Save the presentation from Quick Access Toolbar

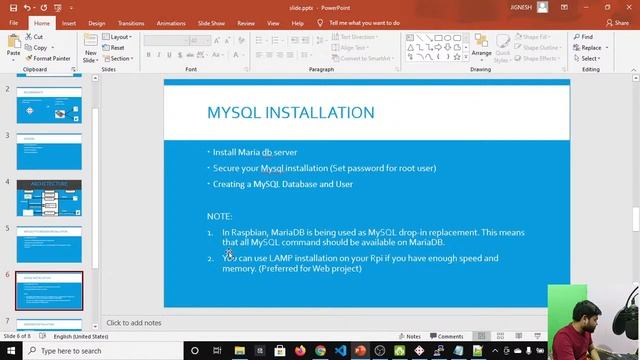point(13,8)
